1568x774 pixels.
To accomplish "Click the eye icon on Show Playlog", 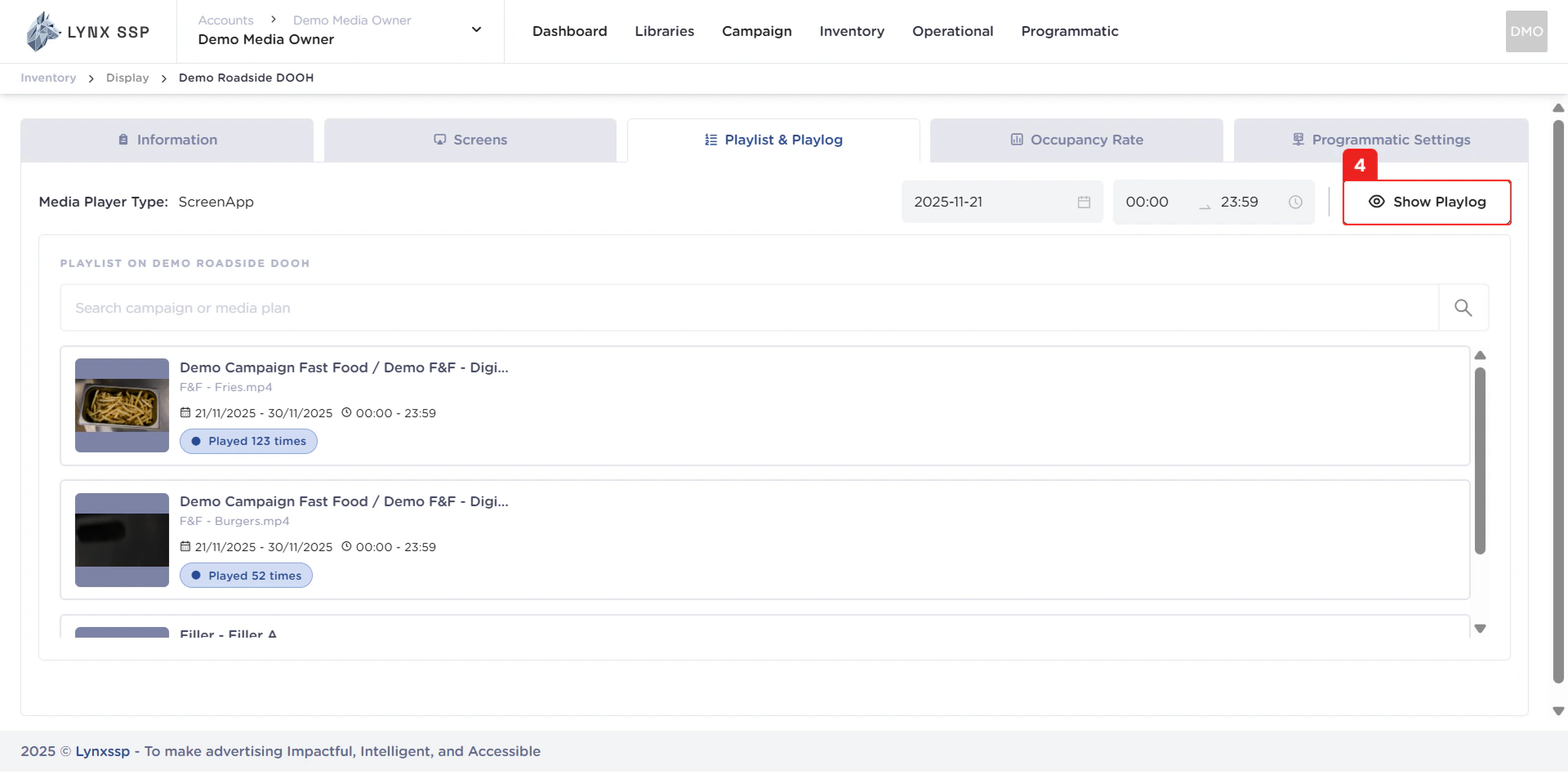I will point(1376,202).
